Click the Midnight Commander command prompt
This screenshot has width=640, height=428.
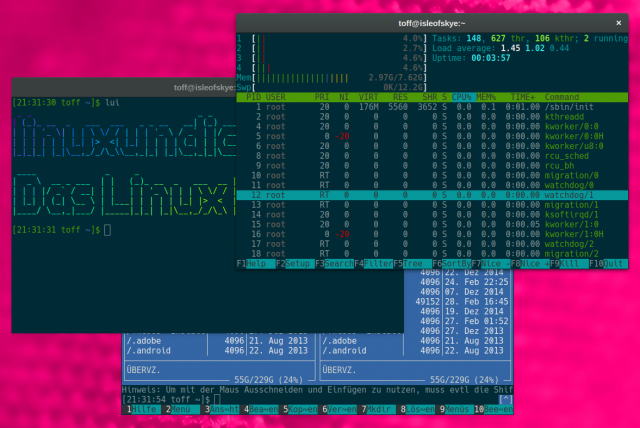[x=171, y=399]
